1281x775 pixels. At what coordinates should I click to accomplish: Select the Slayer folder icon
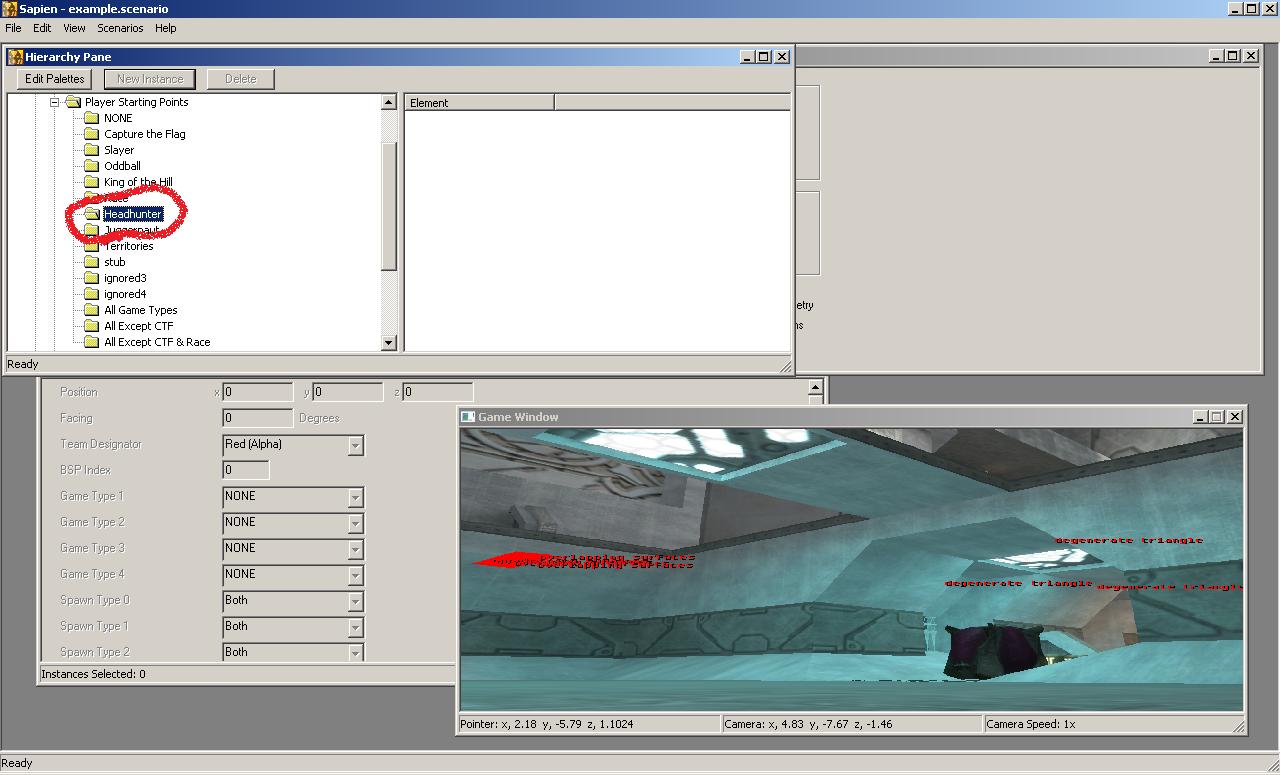pos(92,150)
